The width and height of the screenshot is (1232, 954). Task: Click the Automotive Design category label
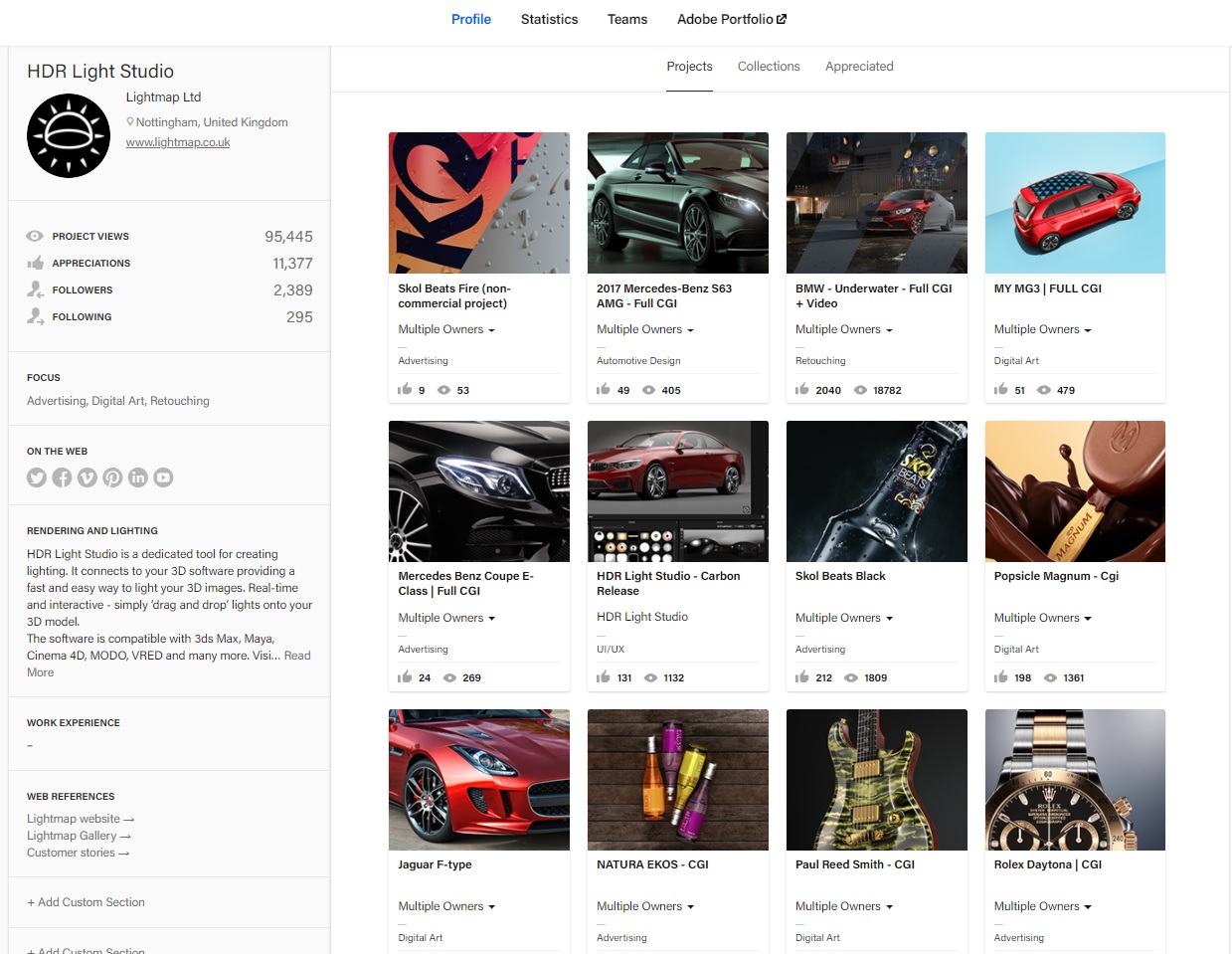(638, 361)
